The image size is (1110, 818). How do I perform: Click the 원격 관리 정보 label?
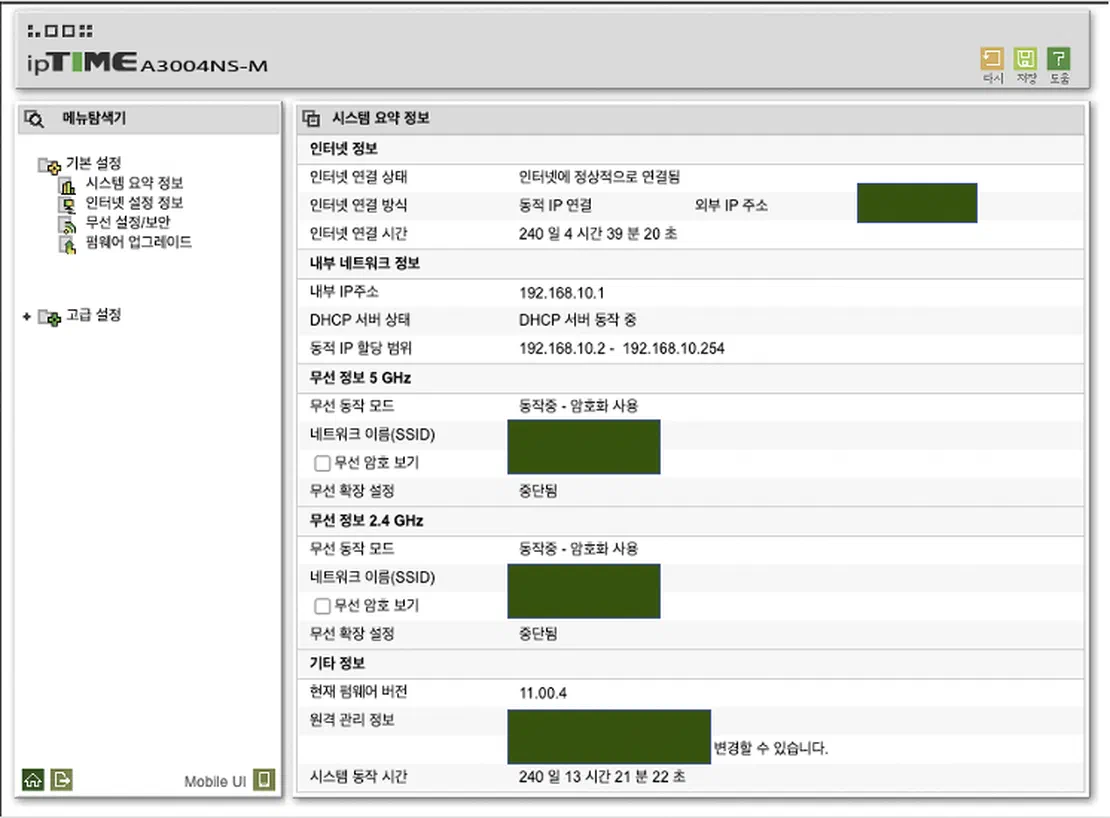coord(352,720)
